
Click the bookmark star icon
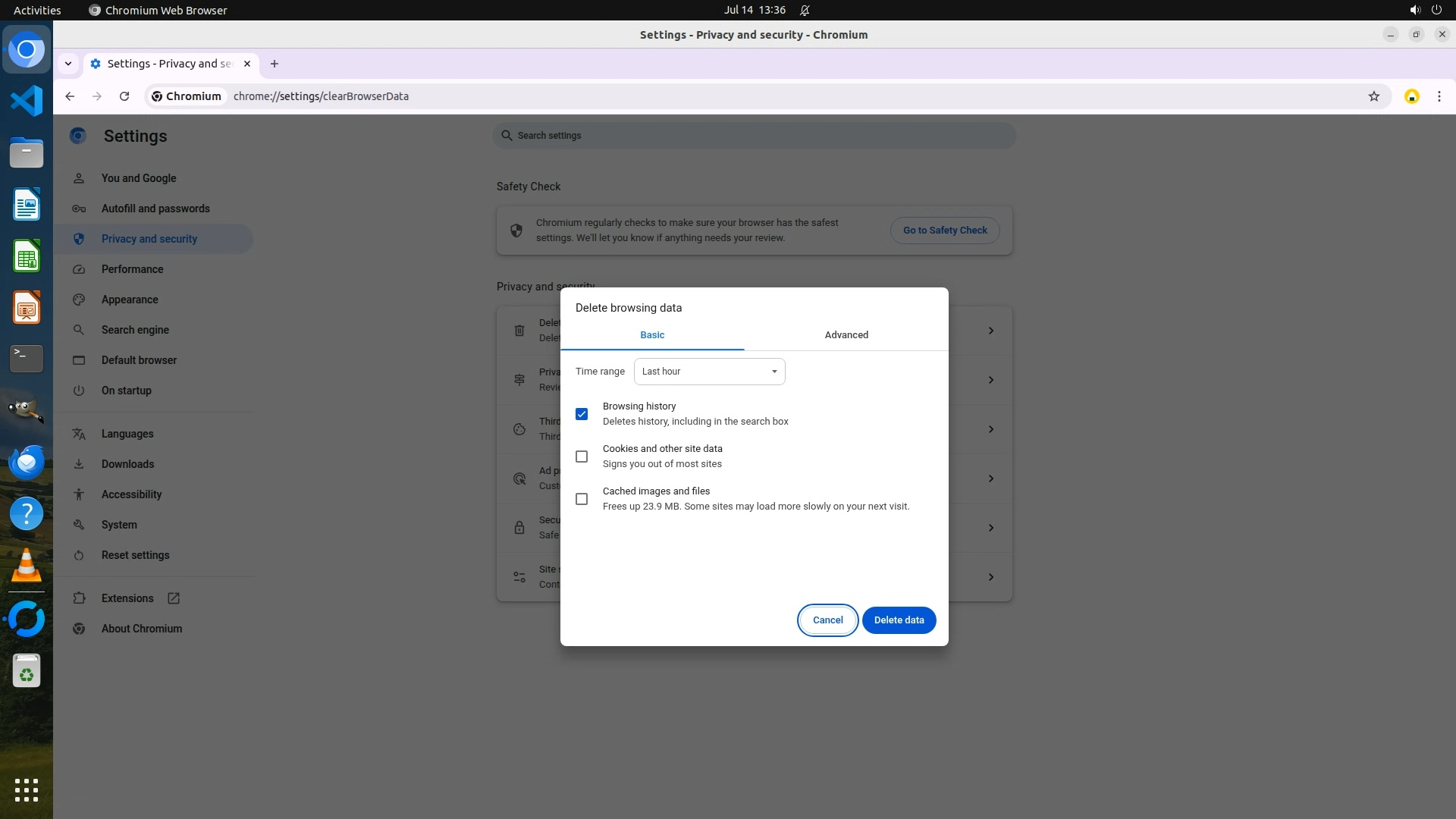click(1373, 96)
